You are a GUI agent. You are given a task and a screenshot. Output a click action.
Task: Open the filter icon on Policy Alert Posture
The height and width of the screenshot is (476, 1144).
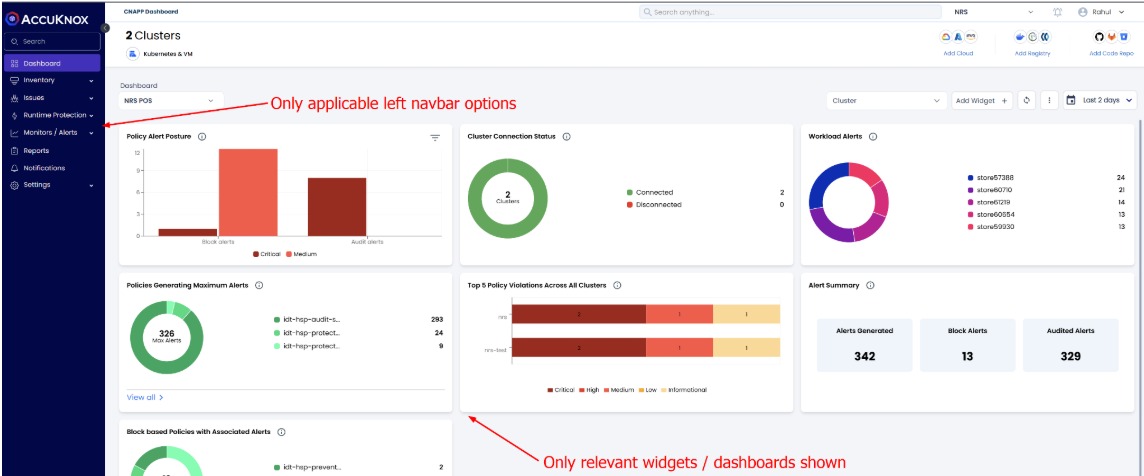435,137
